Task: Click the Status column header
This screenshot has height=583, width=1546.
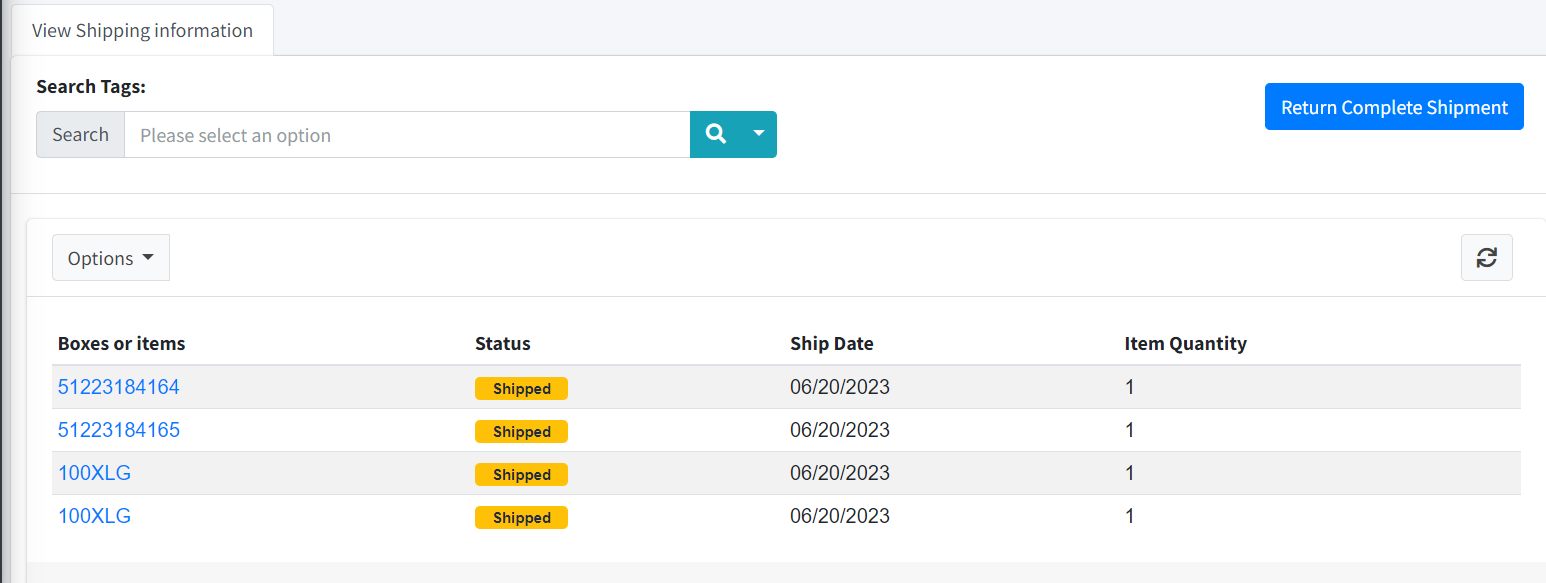Action: point(502,343)
